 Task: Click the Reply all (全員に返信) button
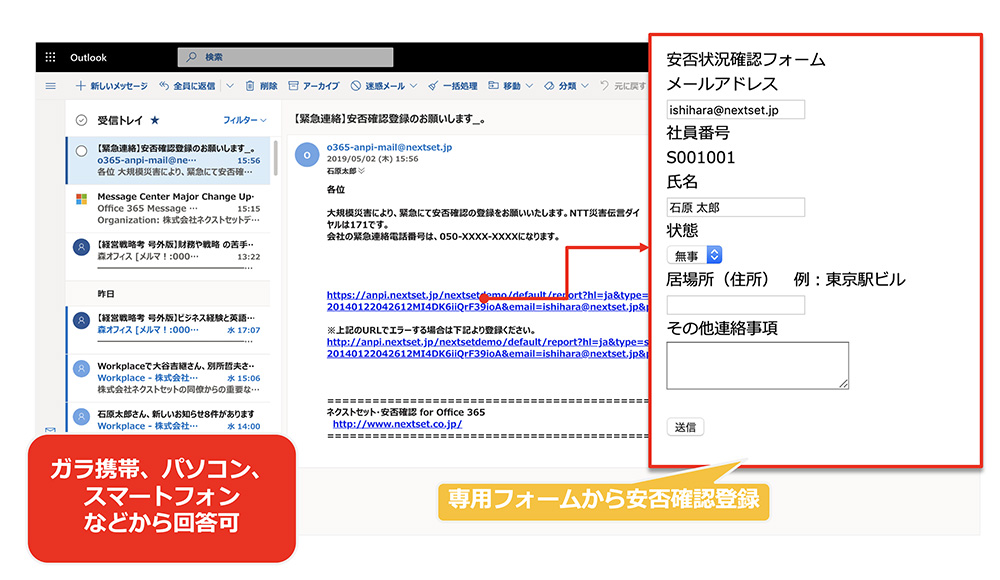pyautogui.click(x=187, y=86)
